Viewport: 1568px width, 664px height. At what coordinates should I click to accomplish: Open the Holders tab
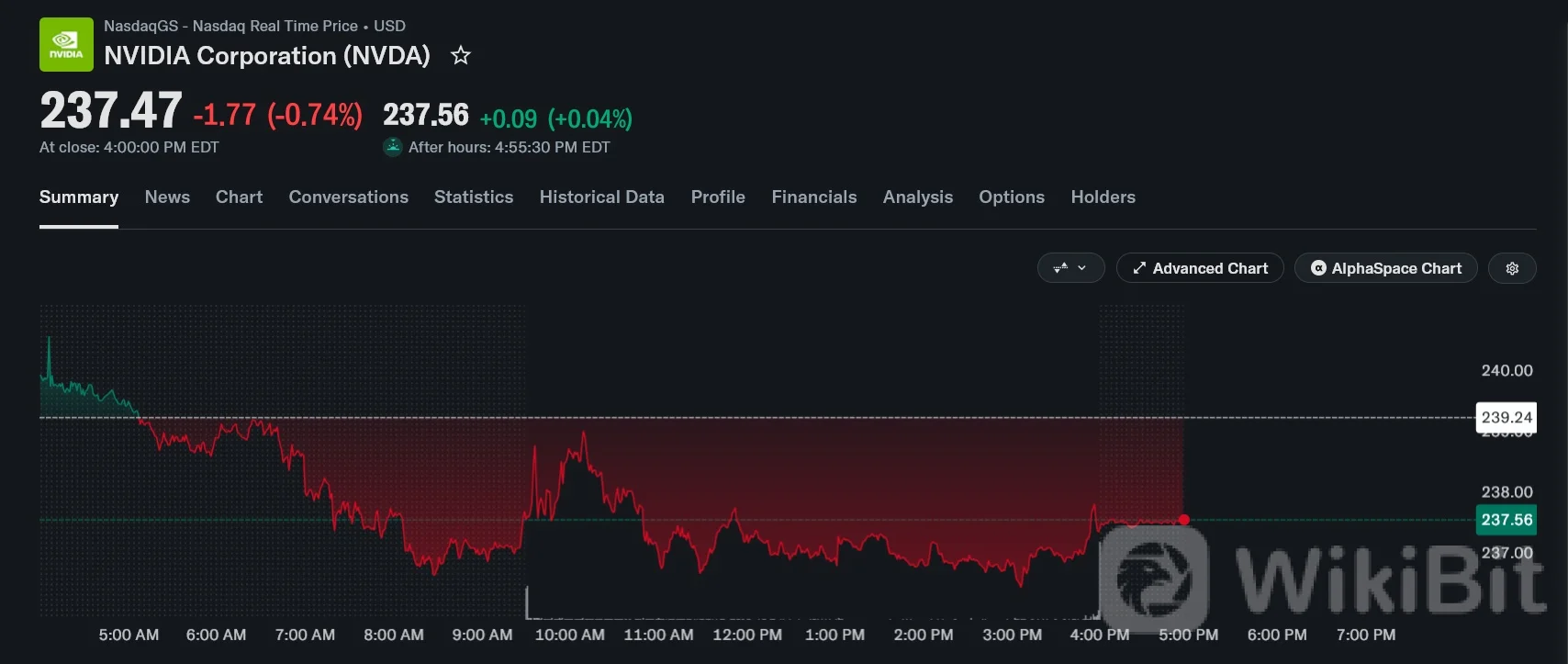coord(1103,197)
